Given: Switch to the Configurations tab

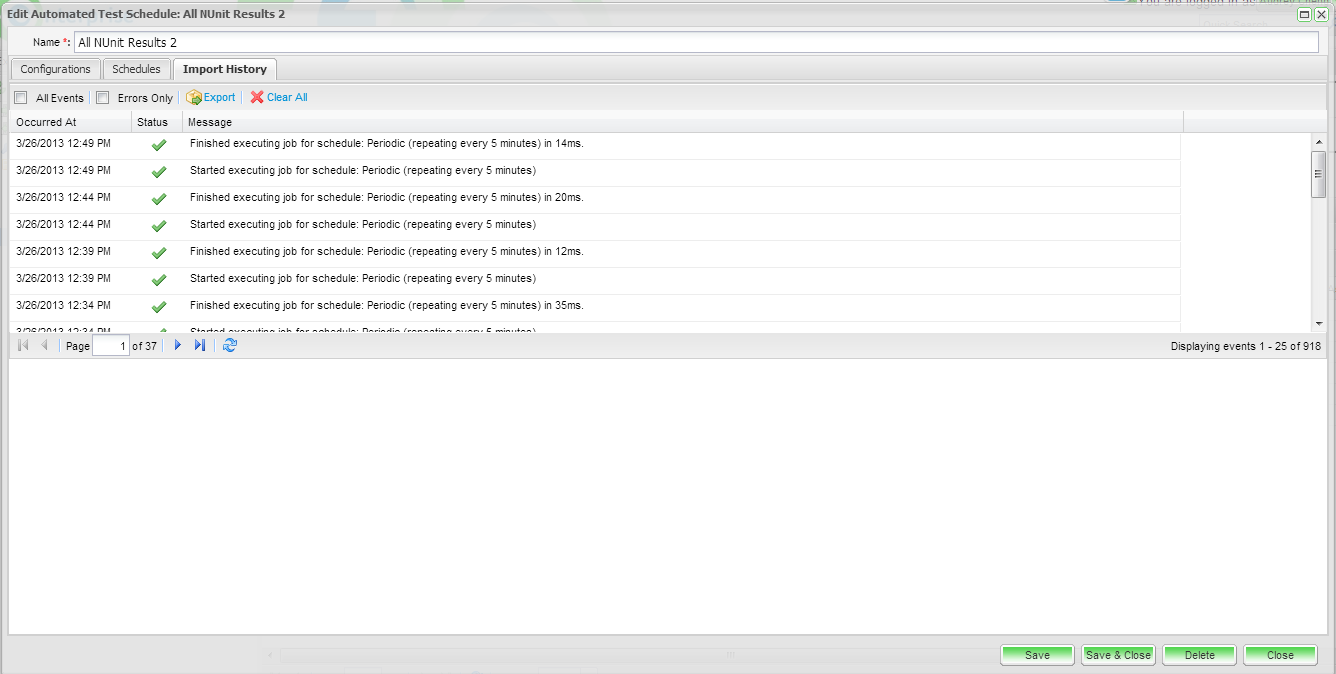Looking at the screenshot, I should [x=56, y=69].
